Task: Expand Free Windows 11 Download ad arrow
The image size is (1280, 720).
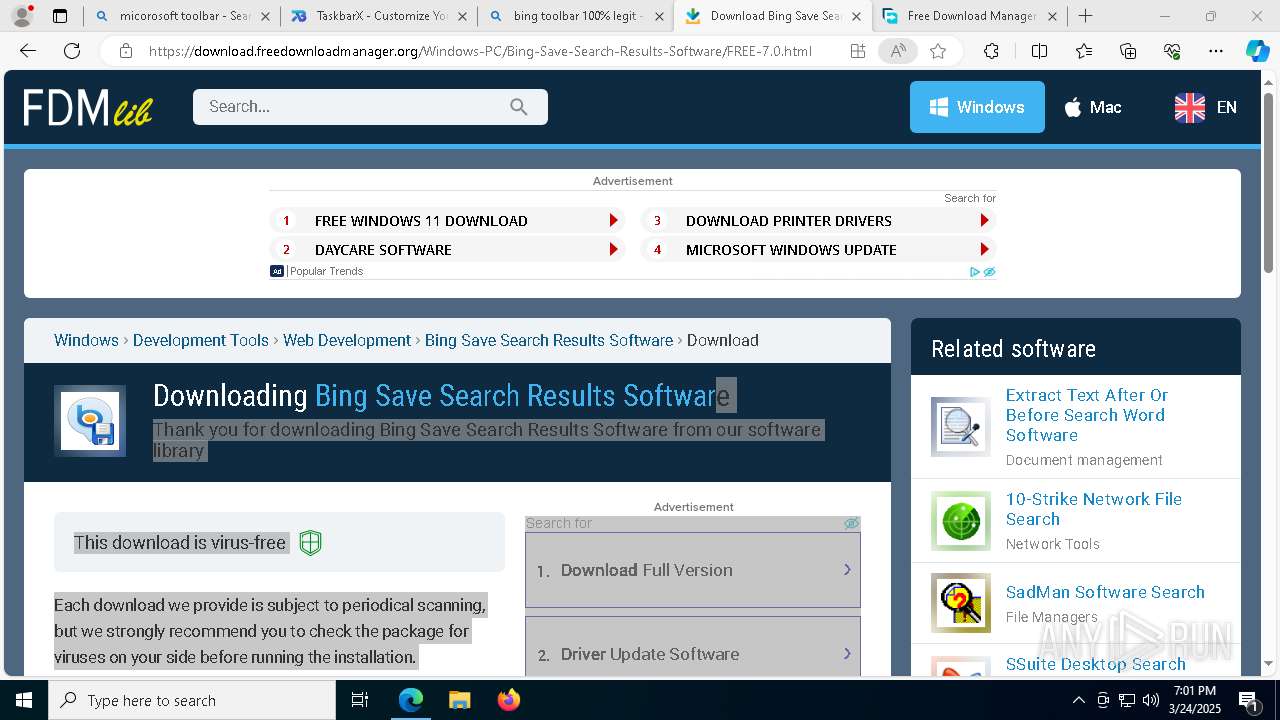Action: coord(614,221)
